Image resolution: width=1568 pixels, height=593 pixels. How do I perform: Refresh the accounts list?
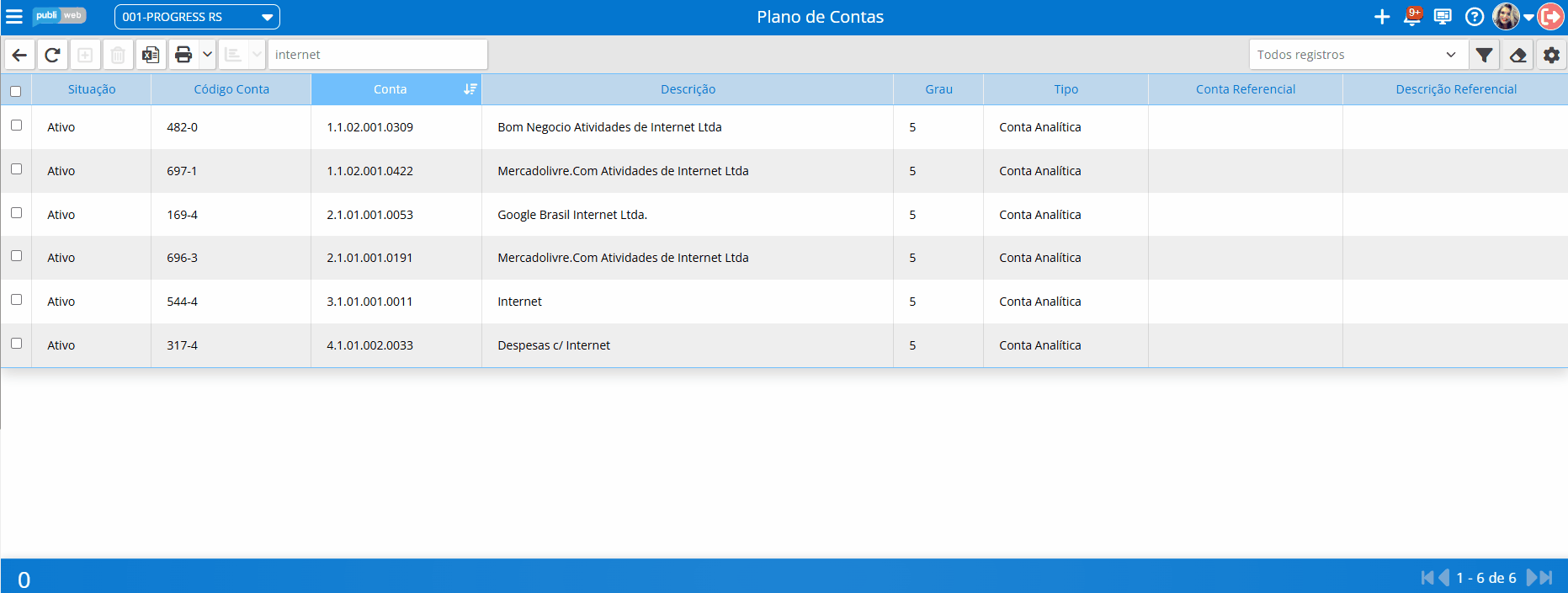52,55
